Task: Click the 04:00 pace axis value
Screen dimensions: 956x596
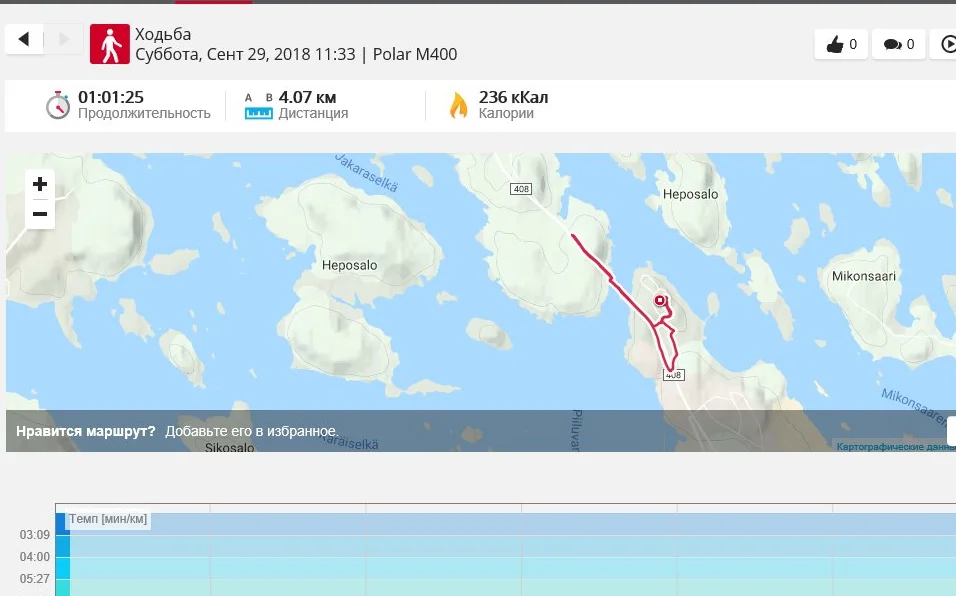Action: click(35, 557)
